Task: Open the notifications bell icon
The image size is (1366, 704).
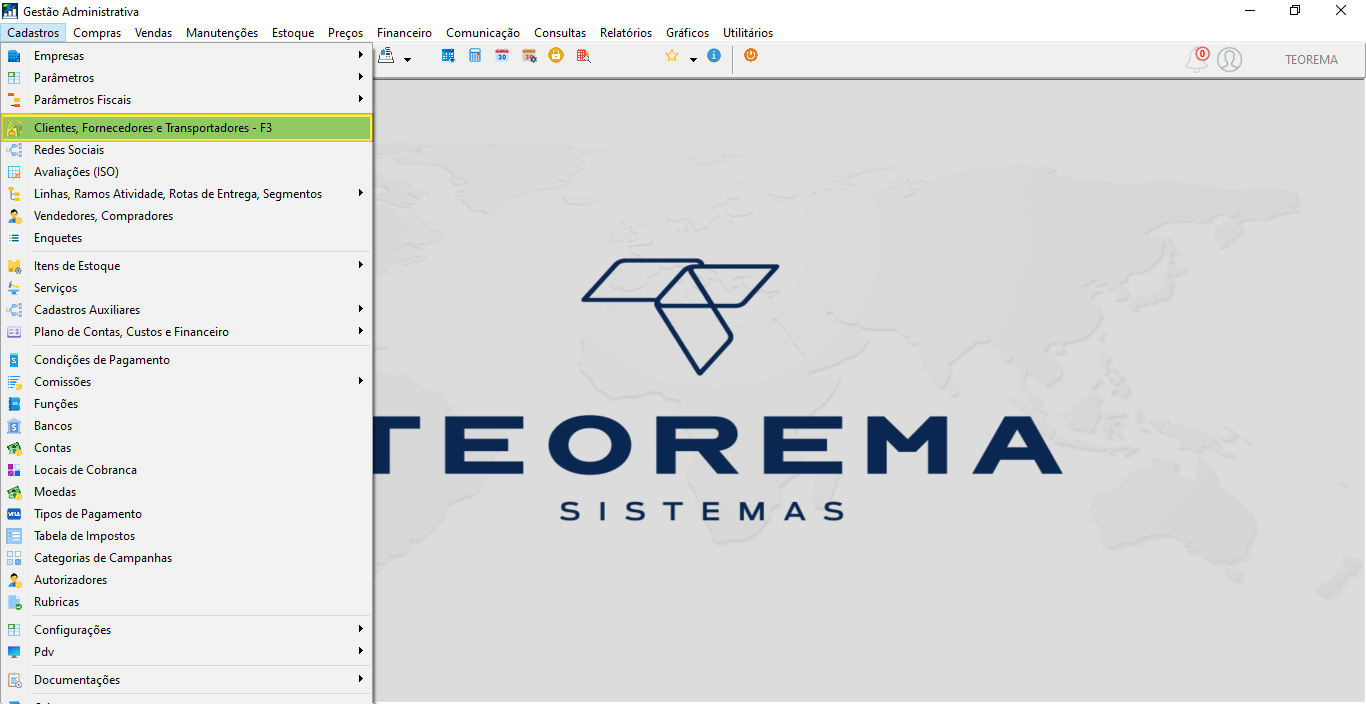Action: point(1196,60)
